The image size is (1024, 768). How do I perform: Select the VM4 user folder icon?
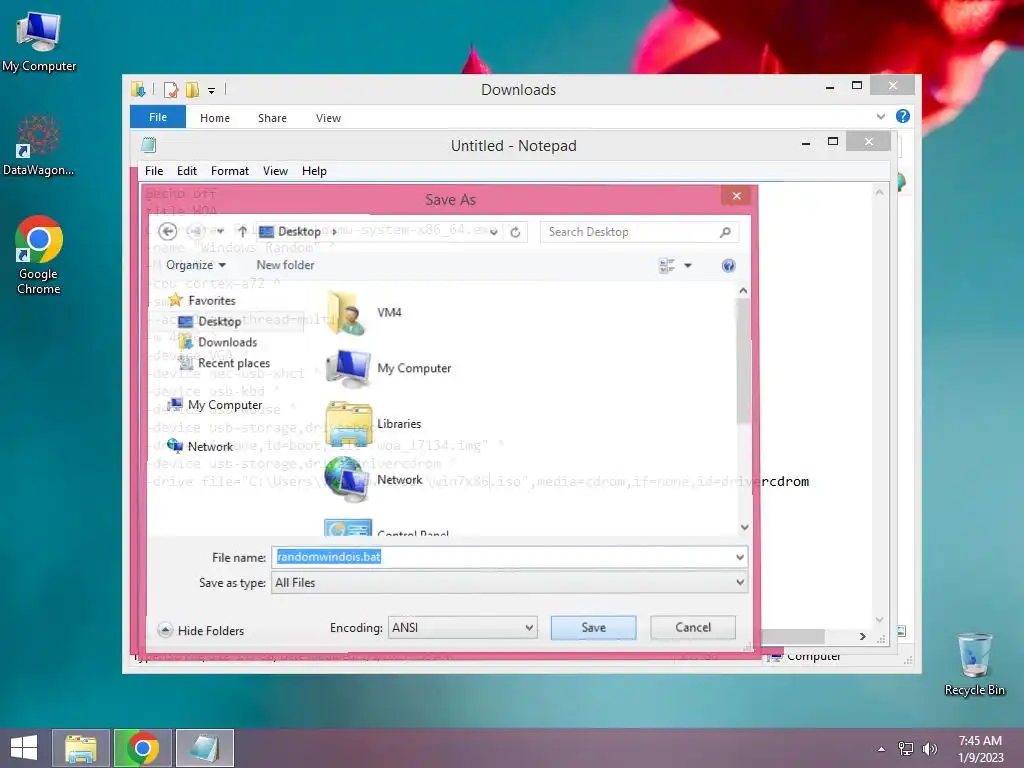tap(346, 313)
